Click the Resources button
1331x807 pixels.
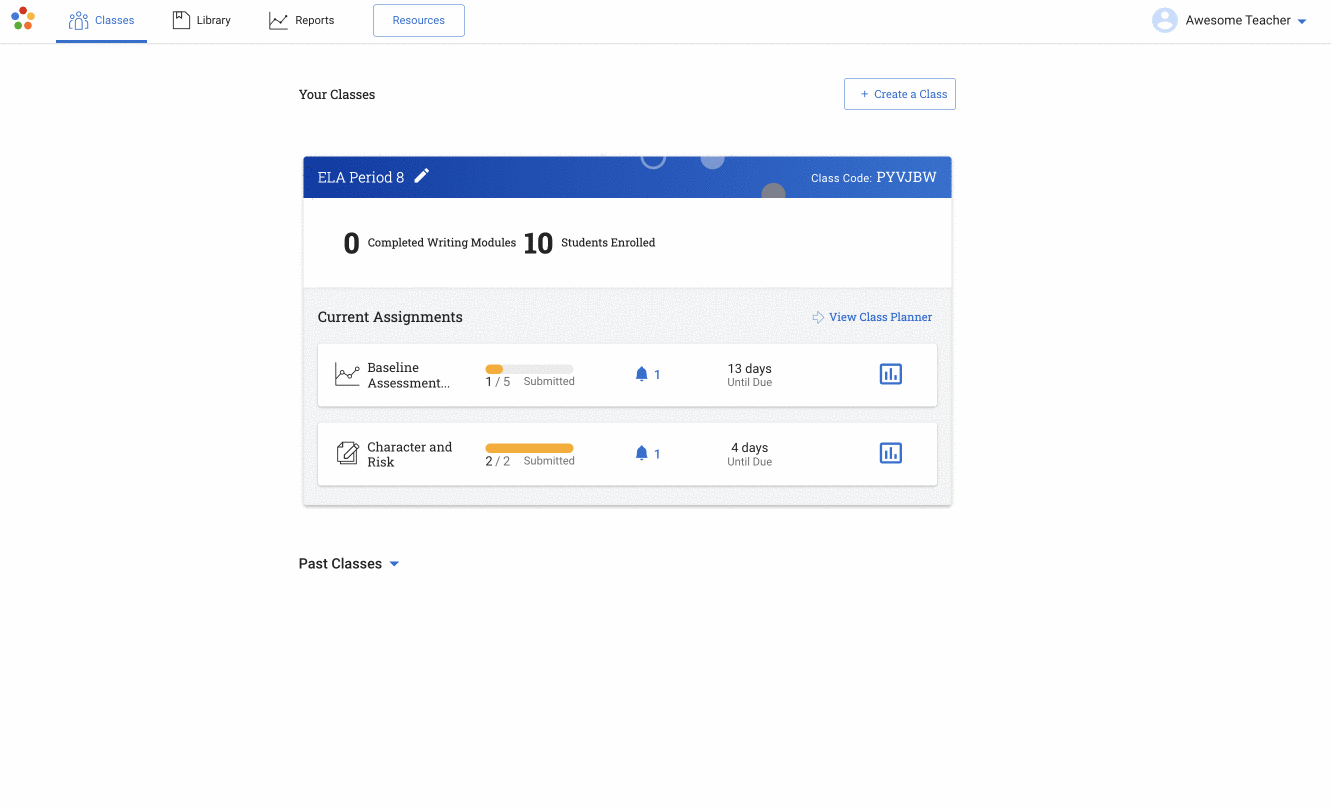click(x=419, y=20)
